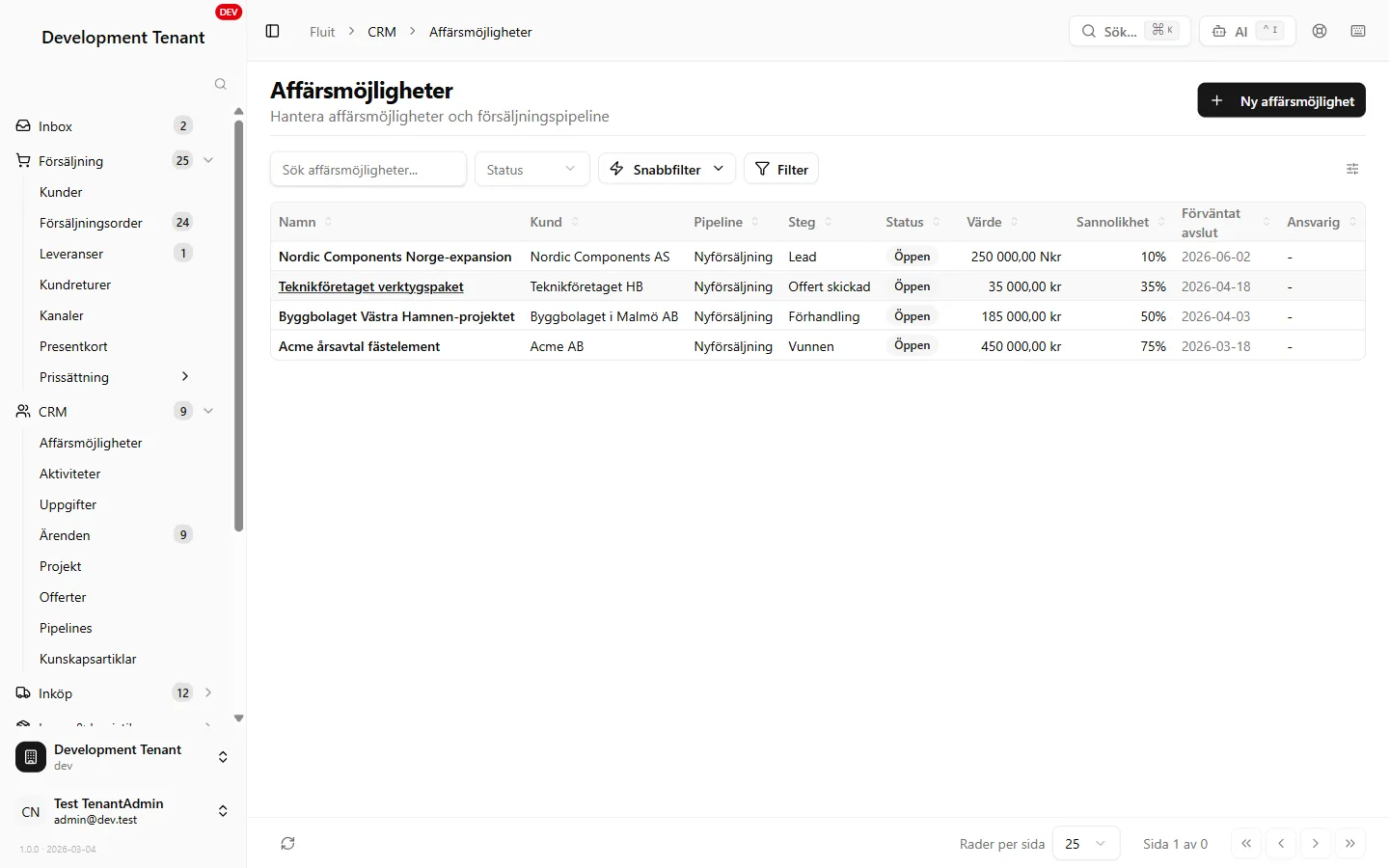Create Ny affärsmöjlighet
This screenshot has height=868, width=1389.
1281,100
